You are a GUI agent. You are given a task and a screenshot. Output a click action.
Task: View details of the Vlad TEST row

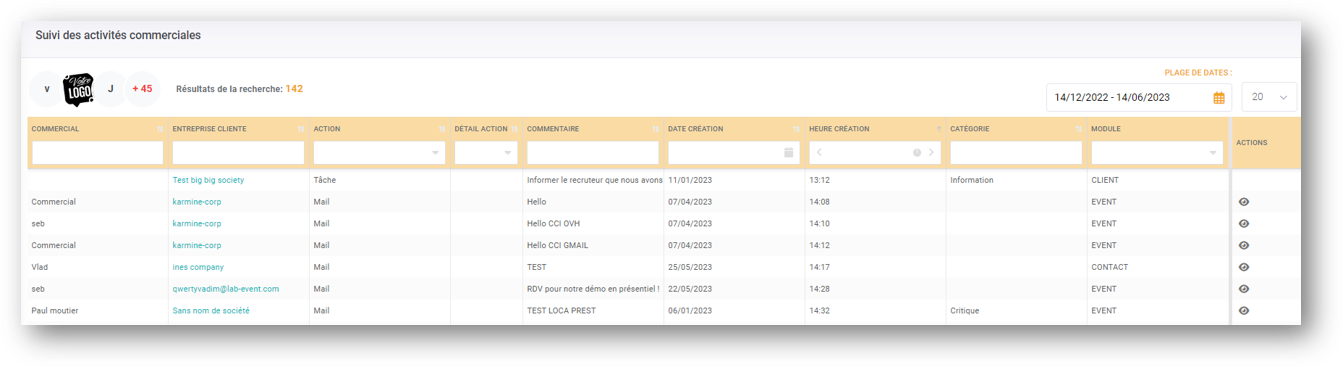[x=1244, y=267]
